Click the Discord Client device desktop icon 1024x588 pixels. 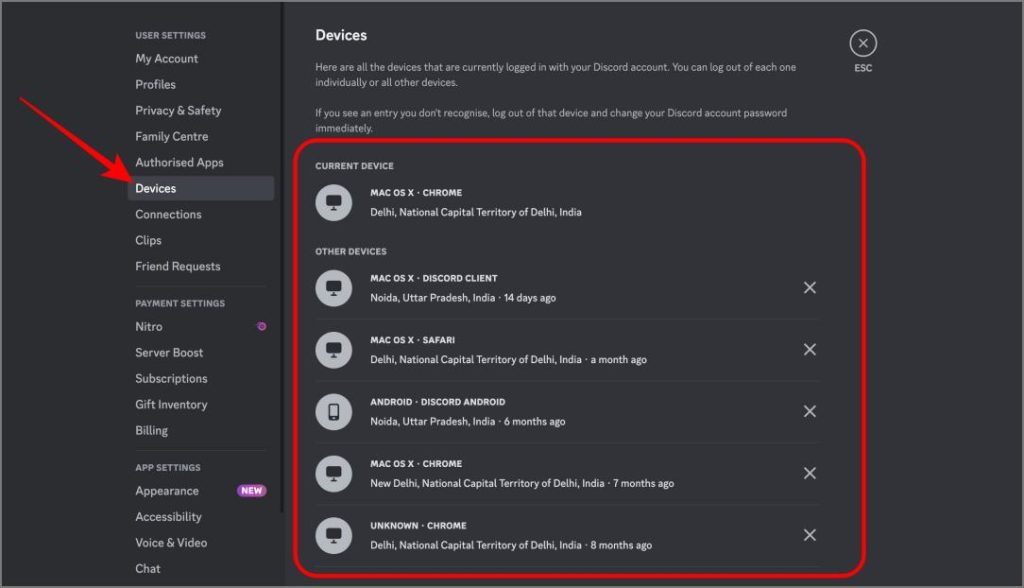pos(334,288)
